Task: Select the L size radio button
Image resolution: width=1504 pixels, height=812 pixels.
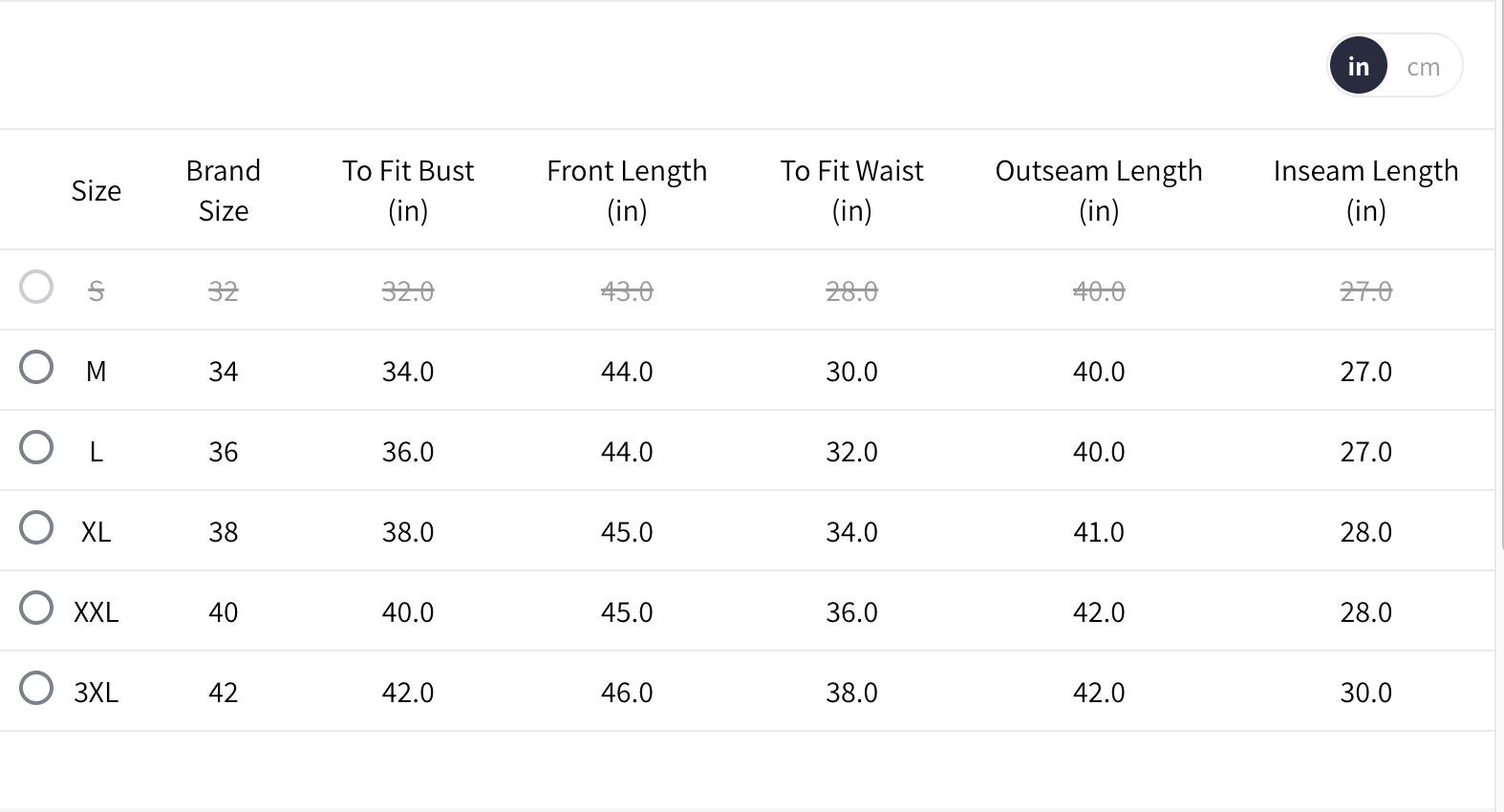Action: pos(36,447)
